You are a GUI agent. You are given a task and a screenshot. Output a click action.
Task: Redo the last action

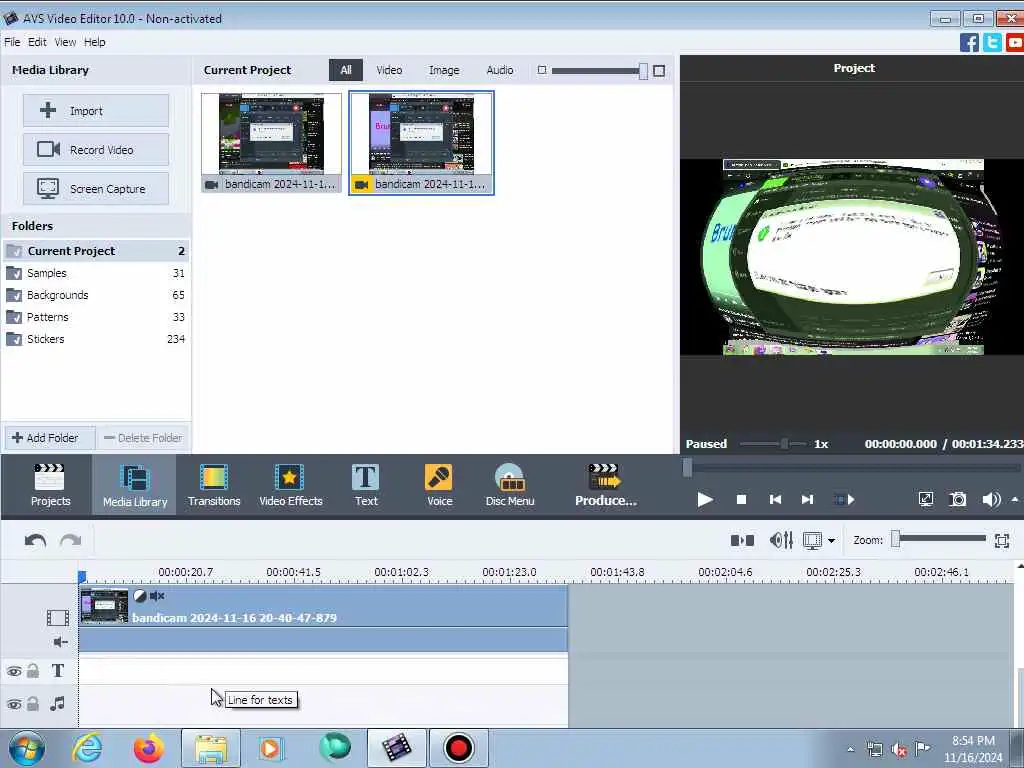71,541
